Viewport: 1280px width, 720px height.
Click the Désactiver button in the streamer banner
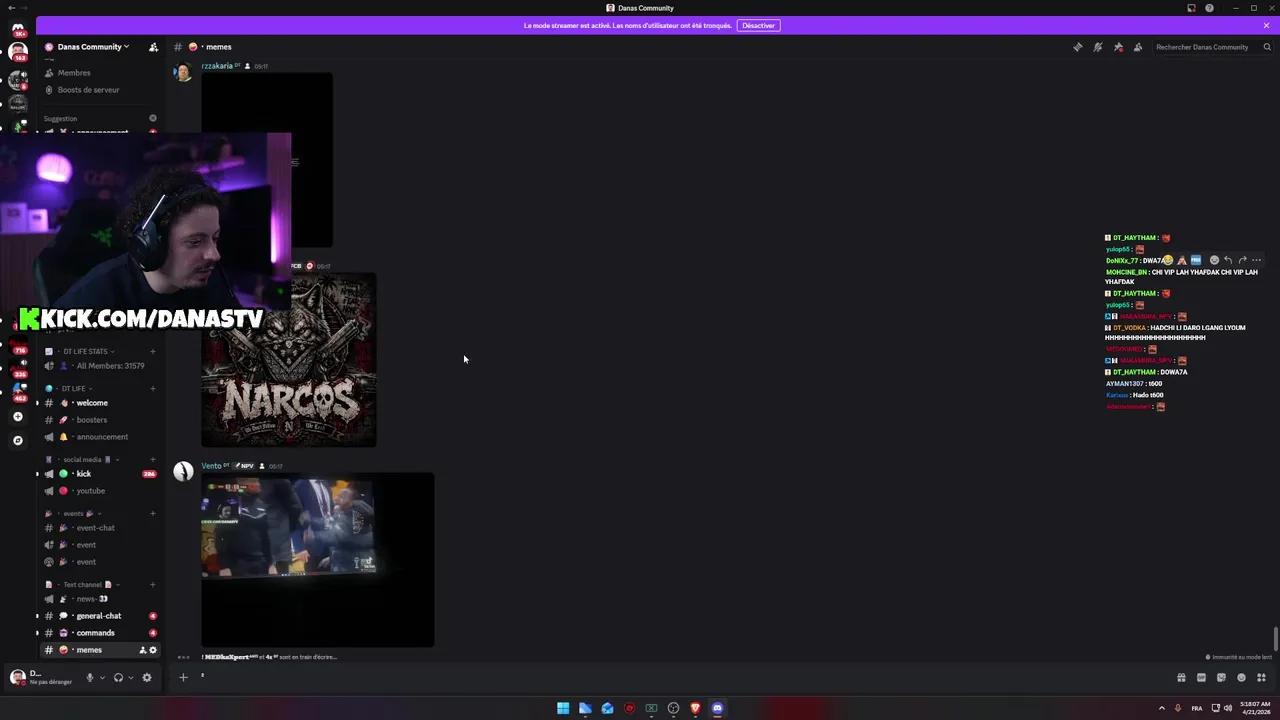(x=758, y=25)
